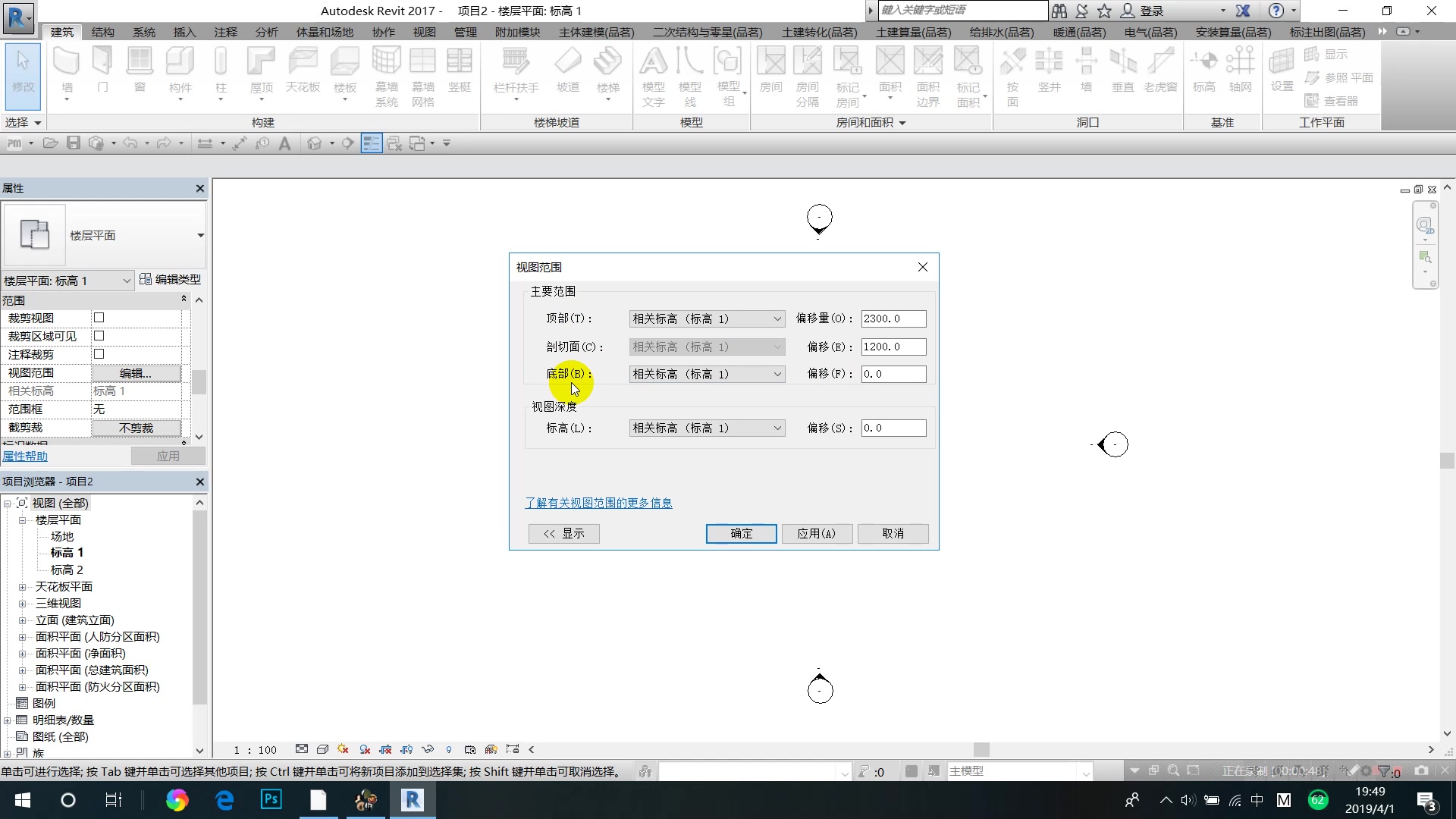Click the 确定 button in dialog

741,534
